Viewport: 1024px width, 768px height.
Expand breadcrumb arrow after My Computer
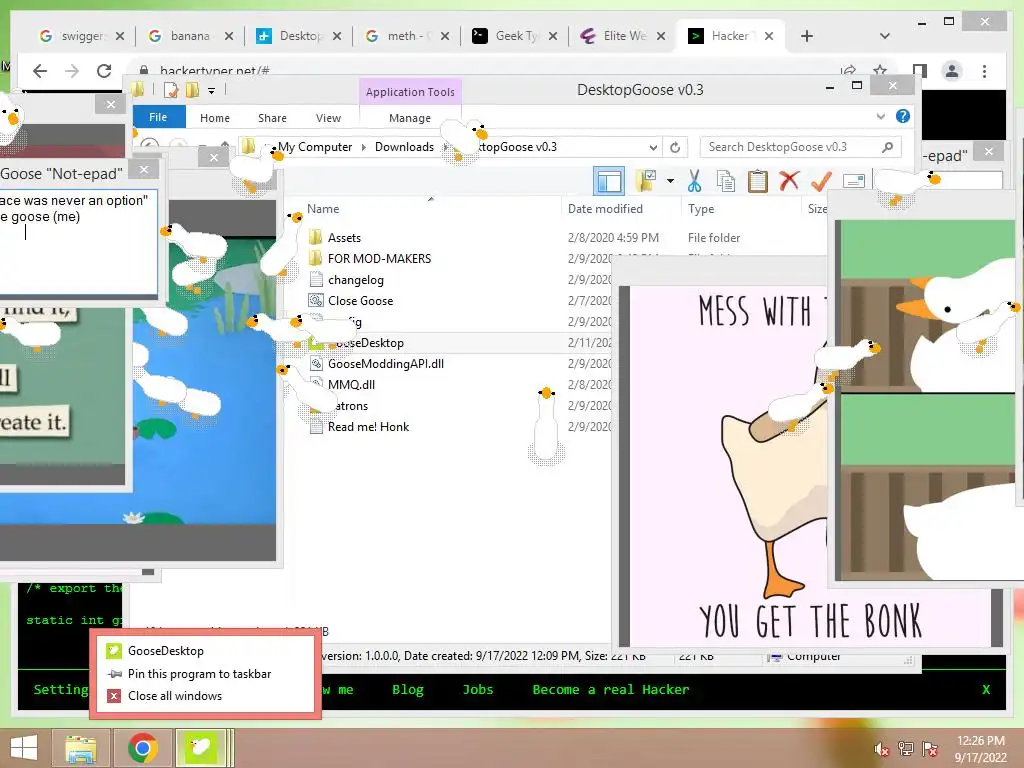(x=364, y=147)
